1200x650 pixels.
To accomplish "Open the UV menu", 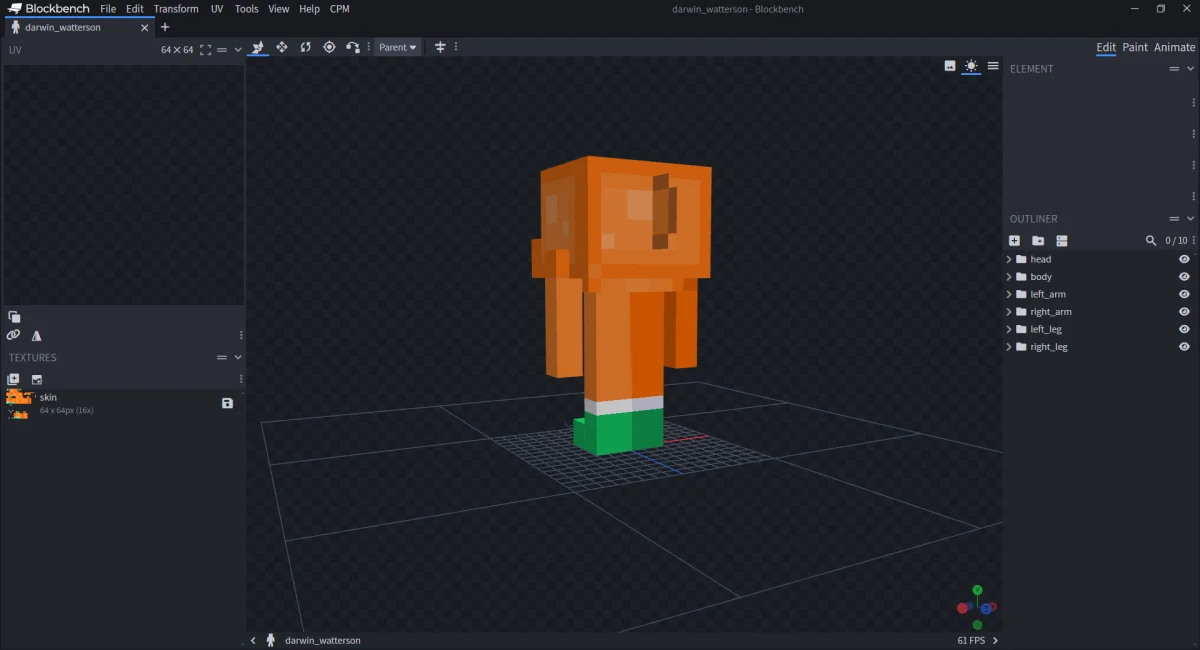I will (217, 9).
